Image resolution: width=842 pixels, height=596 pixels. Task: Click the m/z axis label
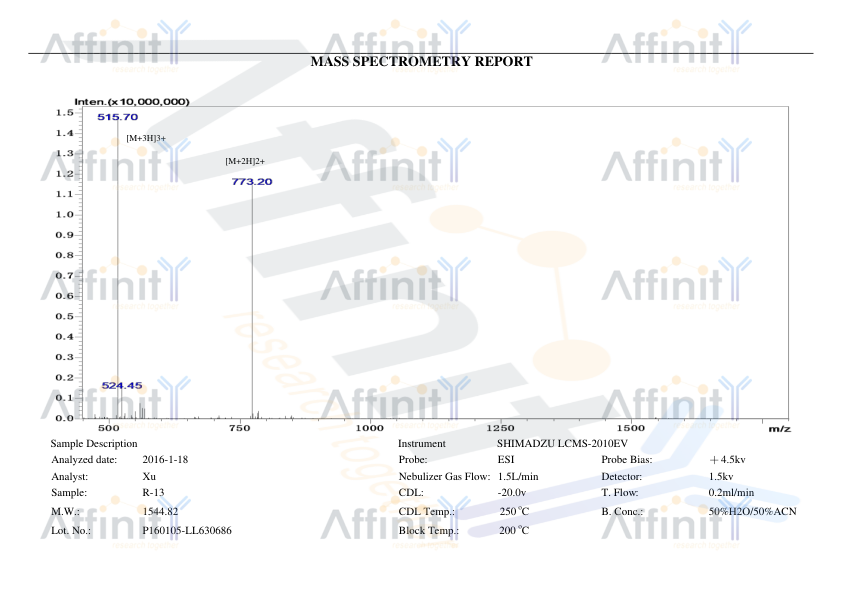[779, 428]
